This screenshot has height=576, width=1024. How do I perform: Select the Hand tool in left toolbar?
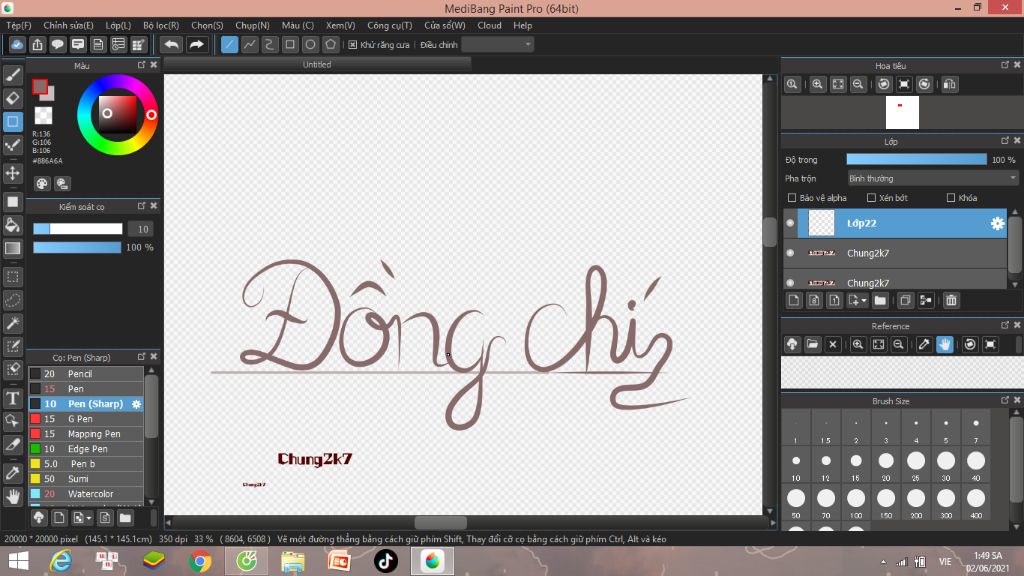point(12,497)
